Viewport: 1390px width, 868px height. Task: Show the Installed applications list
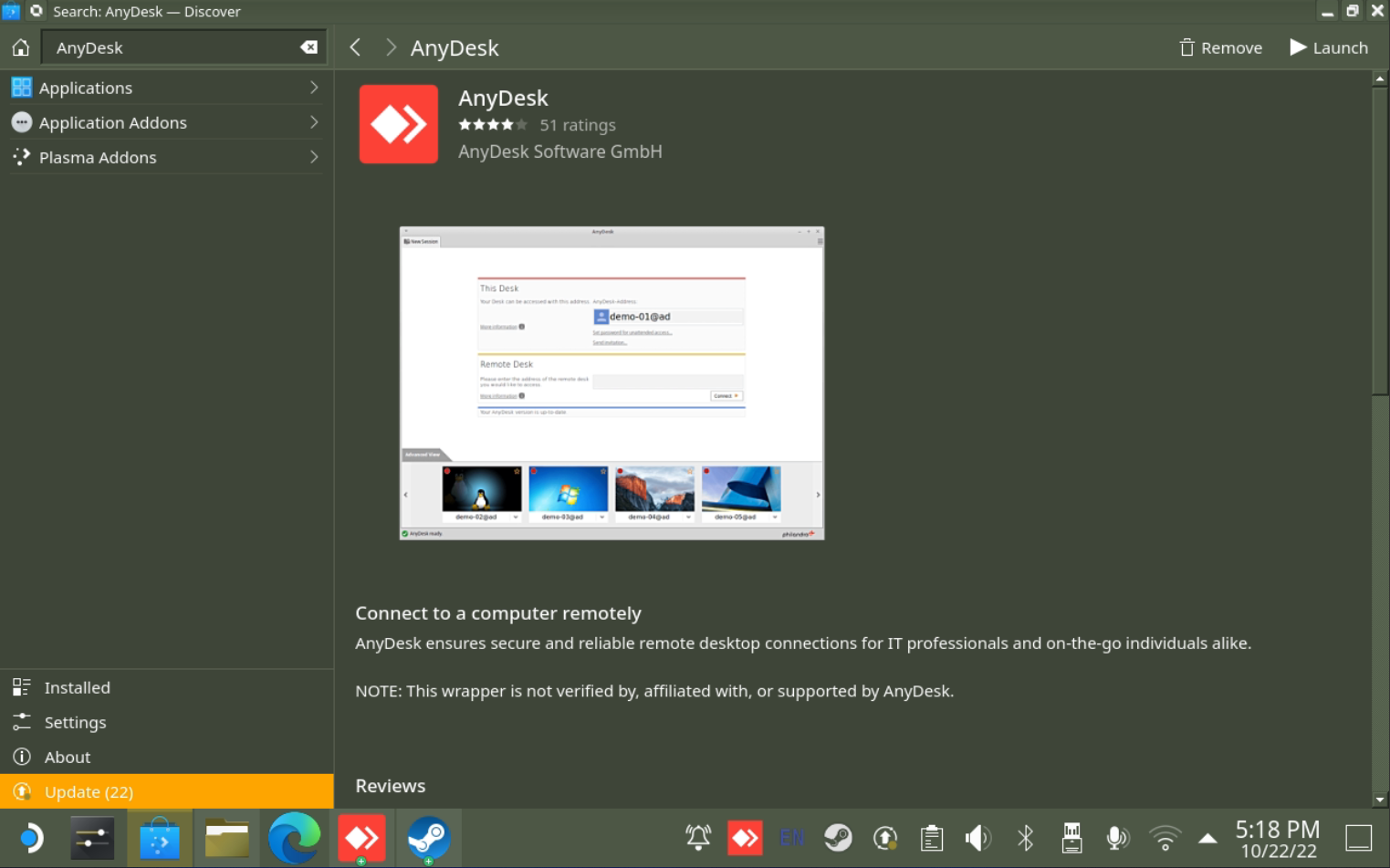(167, 687)
